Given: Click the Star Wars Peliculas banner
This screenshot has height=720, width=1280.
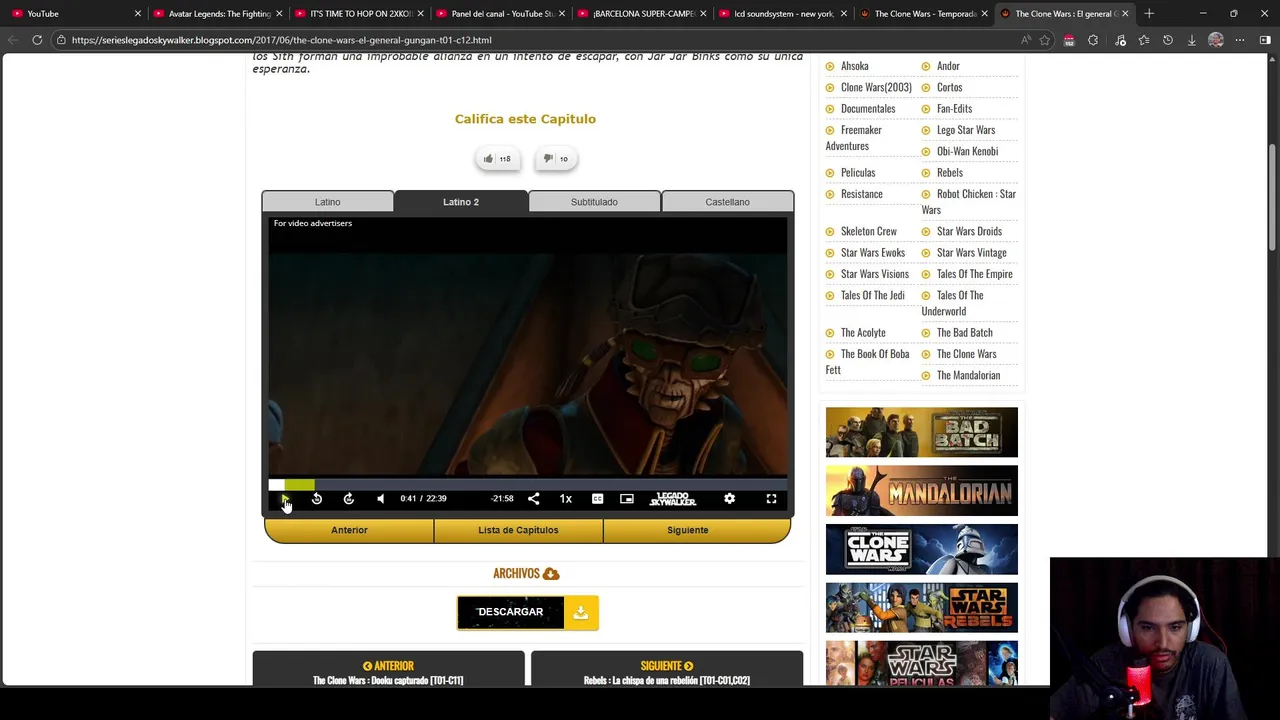Looking at the screenshot, I should click(x=922, y=664).
